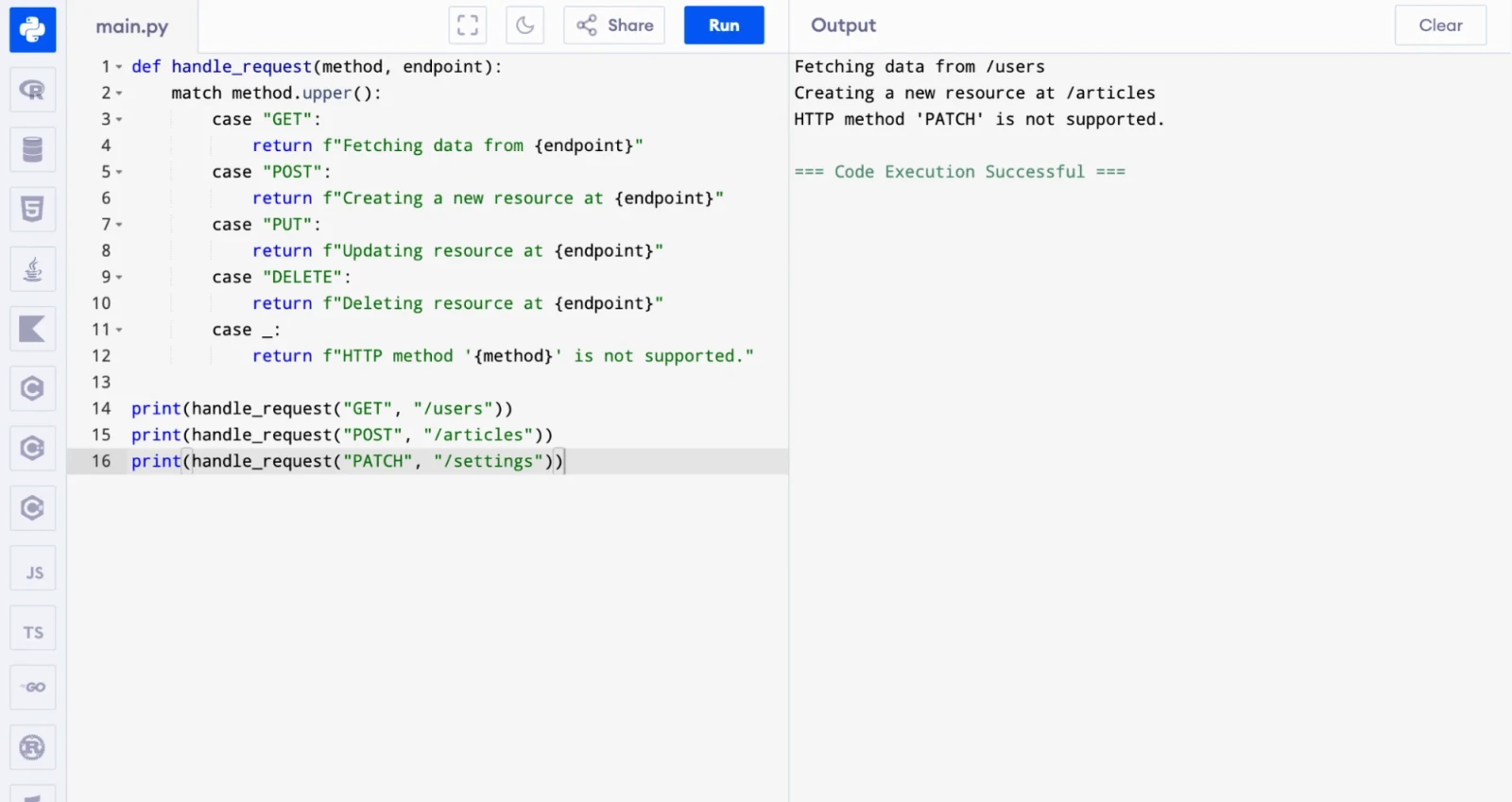This screenshot has height=802, width=1512.
Task: Fold the case "POST" block
Action: [119, 172]
